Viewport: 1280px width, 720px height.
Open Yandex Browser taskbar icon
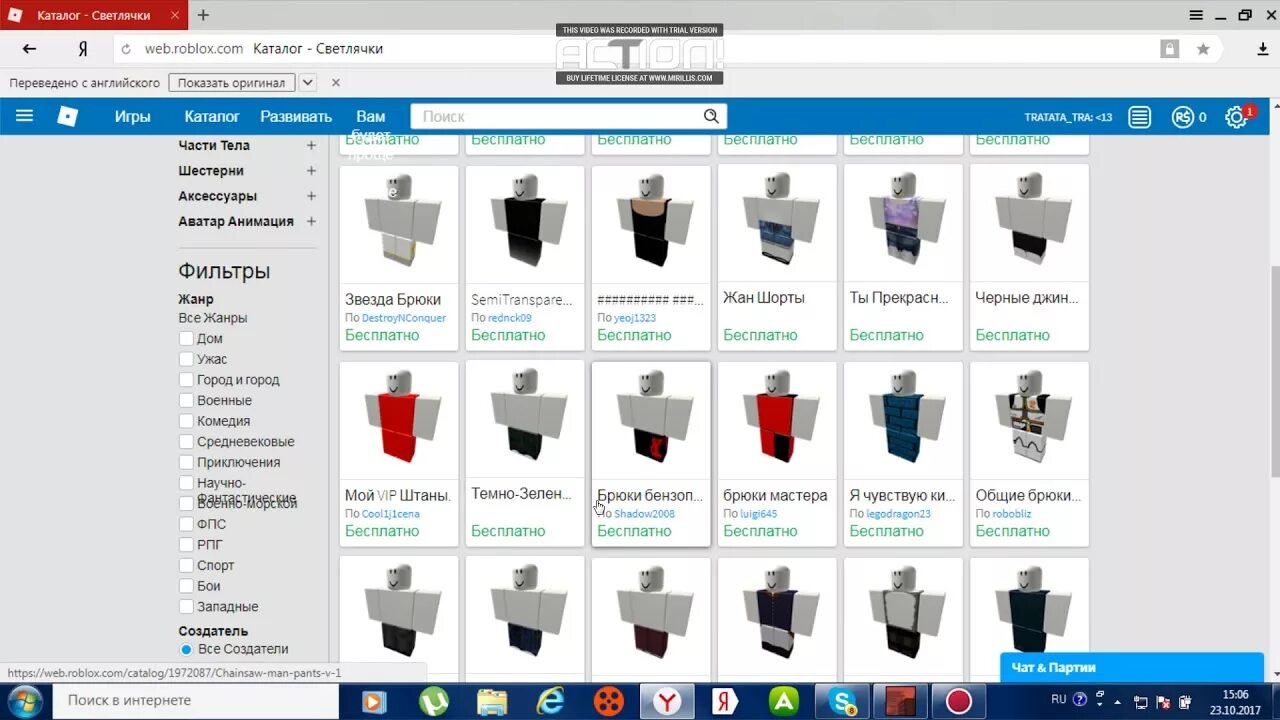click(x=667, y=701)
